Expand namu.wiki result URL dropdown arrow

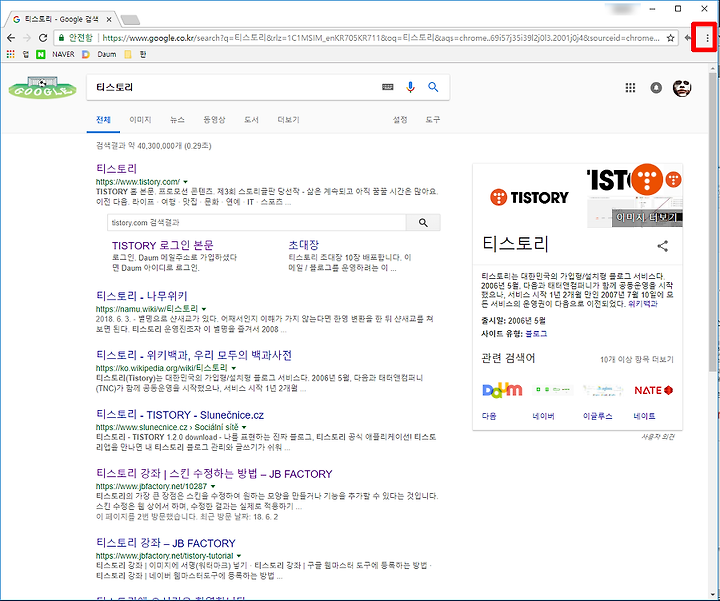click(204, 309)
